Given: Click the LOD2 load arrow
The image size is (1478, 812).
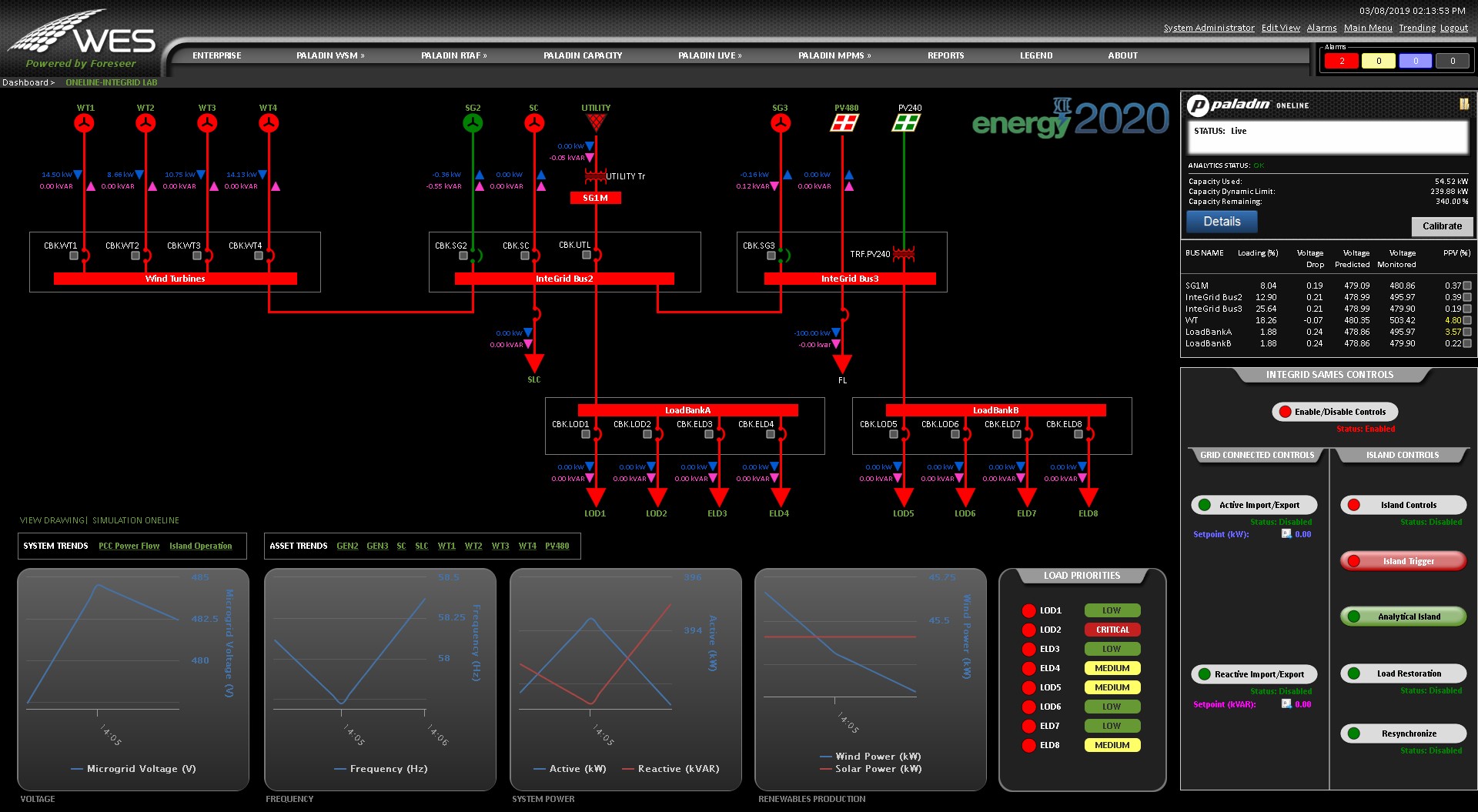Looking at the screenshot, I should pos(657,497).
